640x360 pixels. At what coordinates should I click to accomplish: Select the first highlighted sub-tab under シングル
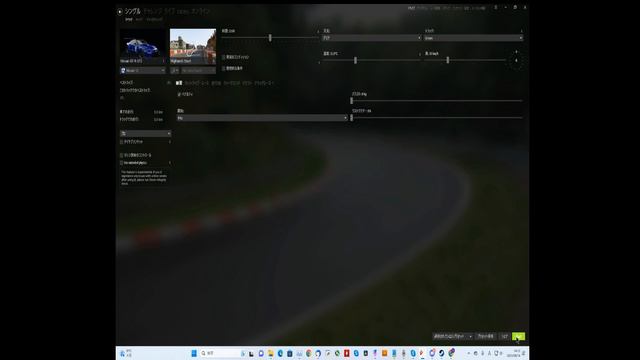pyautogui.click(x=129, y=19)
